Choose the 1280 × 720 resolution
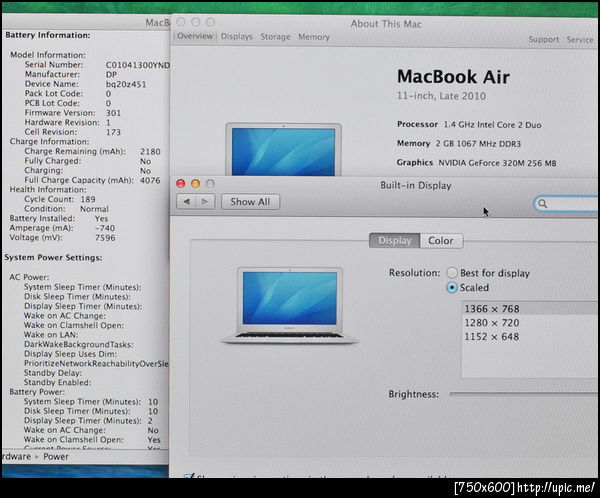 [x=530, y=323]
